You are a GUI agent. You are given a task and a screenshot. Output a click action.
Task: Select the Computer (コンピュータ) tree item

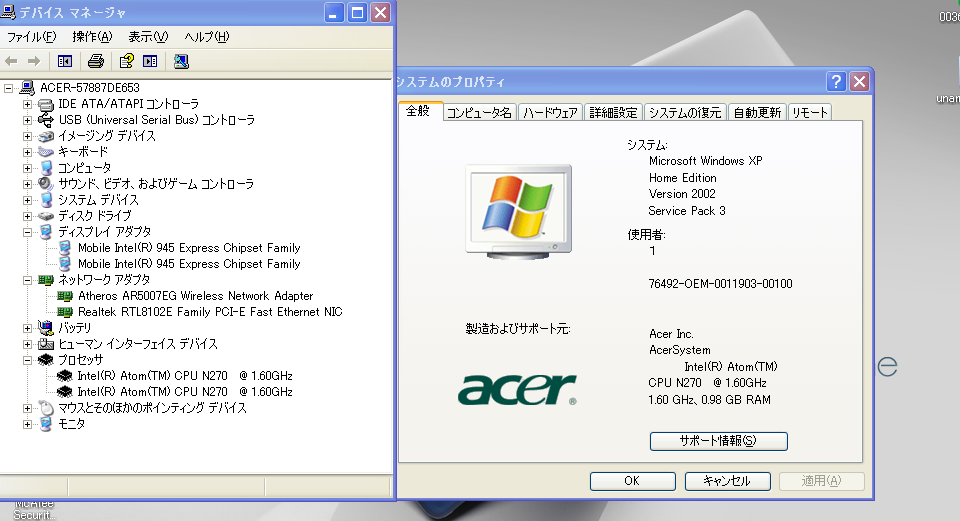coord(84,168)
